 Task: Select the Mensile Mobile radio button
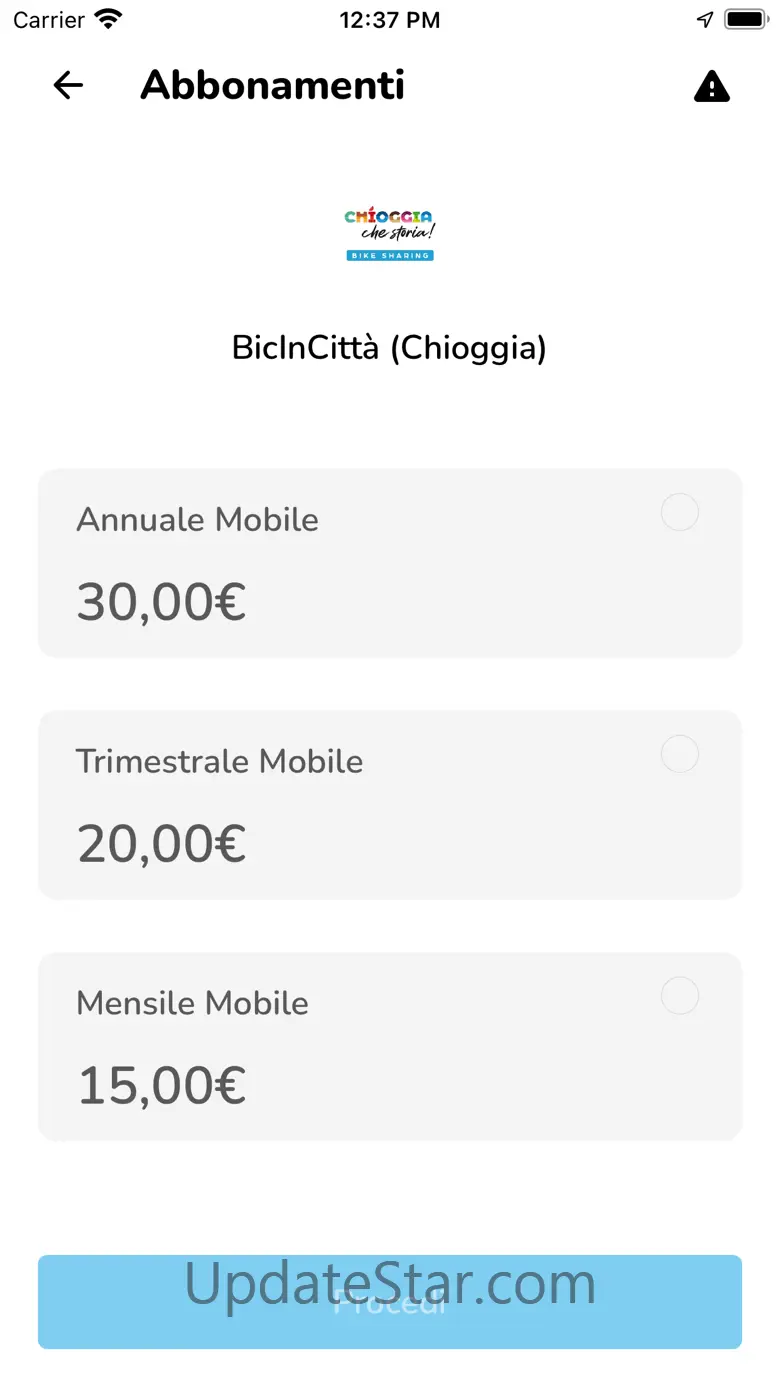click(x=680, y=996)
